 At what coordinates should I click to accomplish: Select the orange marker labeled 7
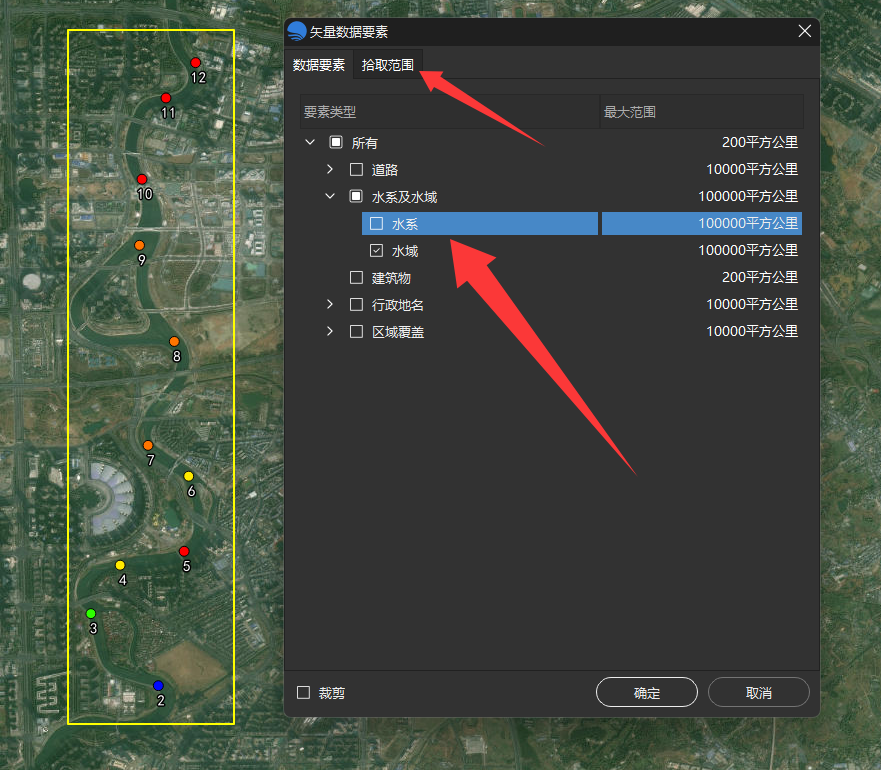(148, 445)
